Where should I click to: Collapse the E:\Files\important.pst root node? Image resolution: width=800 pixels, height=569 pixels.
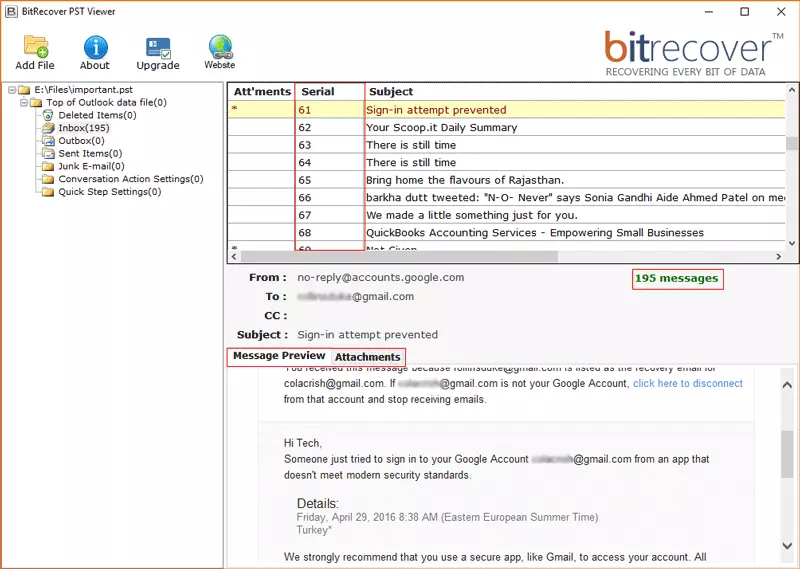[11, 89]
